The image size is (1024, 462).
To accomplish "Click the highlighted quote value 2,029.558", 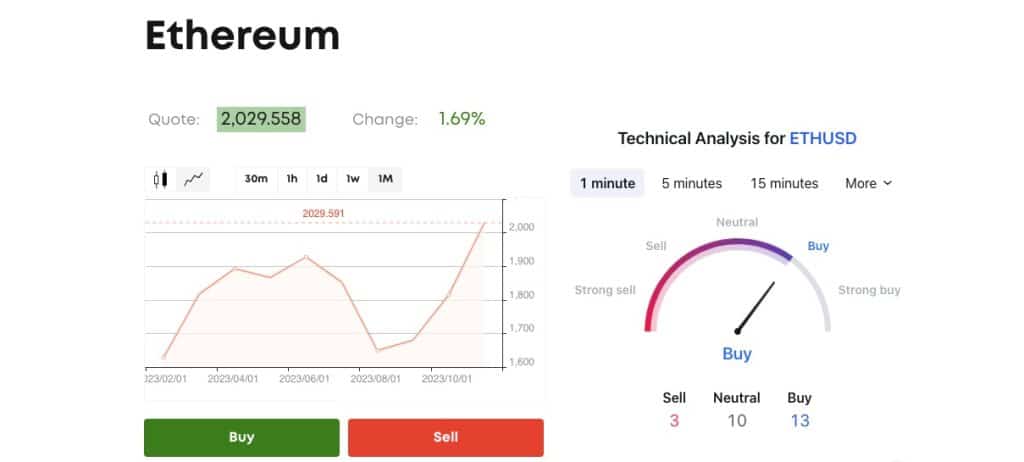I will point(261,119).
